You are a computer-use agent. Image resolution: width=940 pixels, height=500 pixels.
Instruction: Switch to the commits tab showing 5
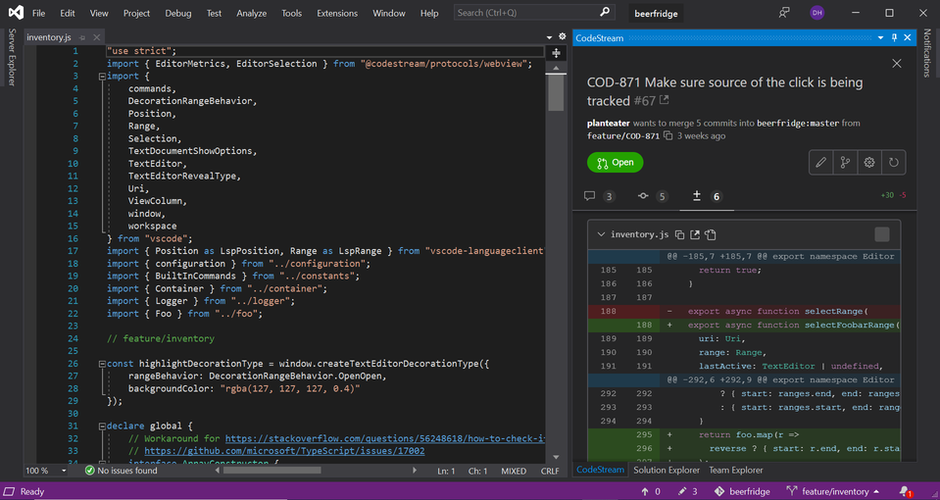[653, 196]
